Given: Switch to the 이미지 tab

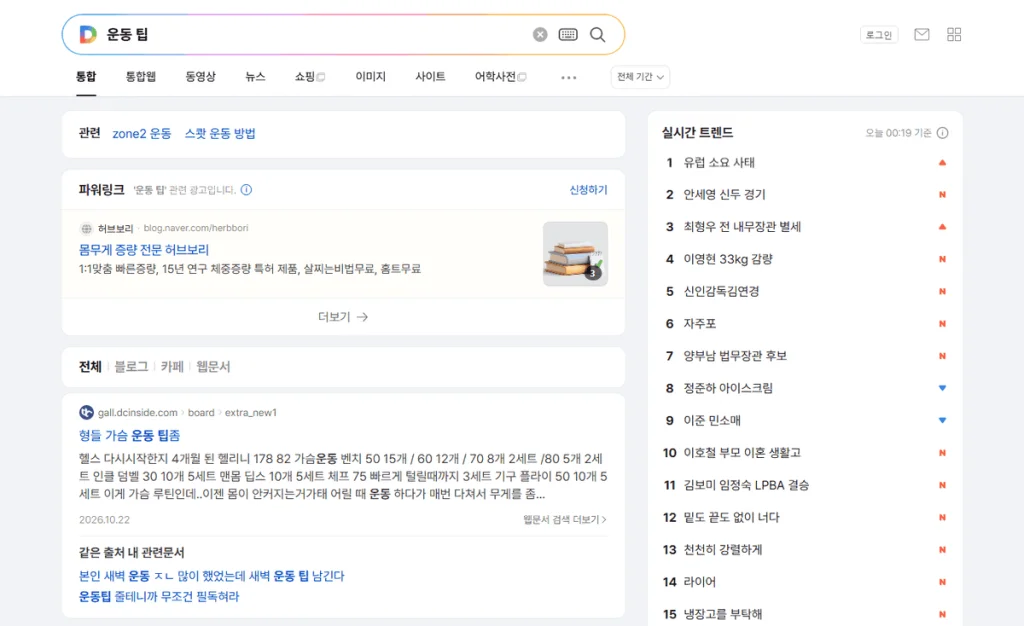Looking at the screenshot, I should 370,77.
